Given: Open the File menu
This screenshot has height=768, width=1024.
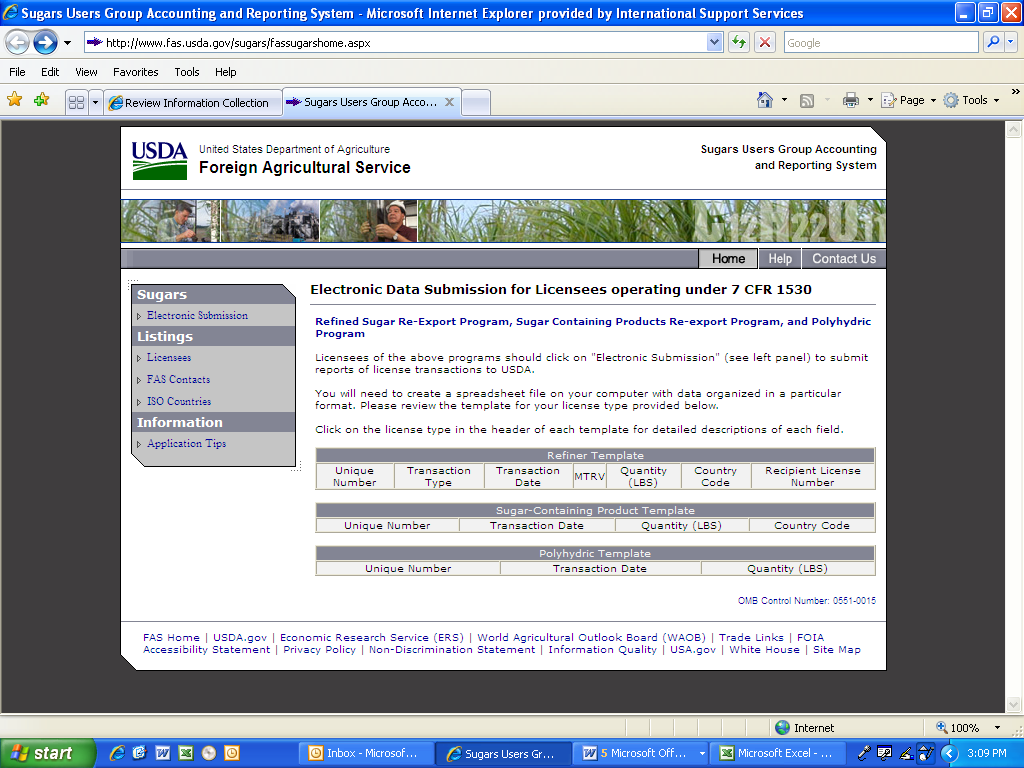Looking at the screenshot, I should pyautogui.click(x=17, y=72).
